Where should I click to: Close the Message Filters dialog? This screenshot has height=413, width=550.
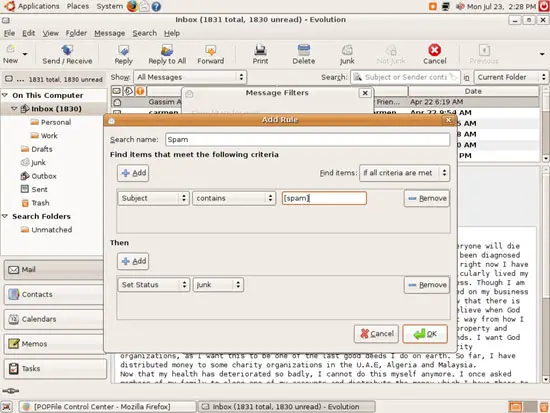(365, 93)
